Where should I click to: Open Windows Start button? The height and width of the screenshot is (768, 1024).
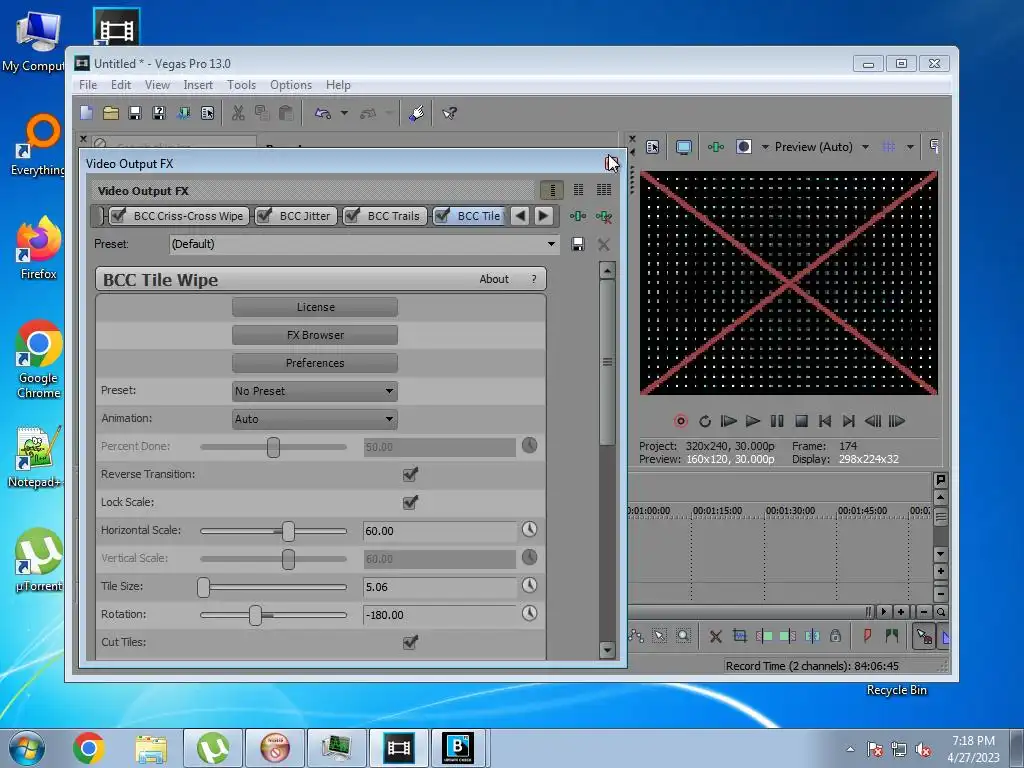pyautogui.click(x=27, y=748)
